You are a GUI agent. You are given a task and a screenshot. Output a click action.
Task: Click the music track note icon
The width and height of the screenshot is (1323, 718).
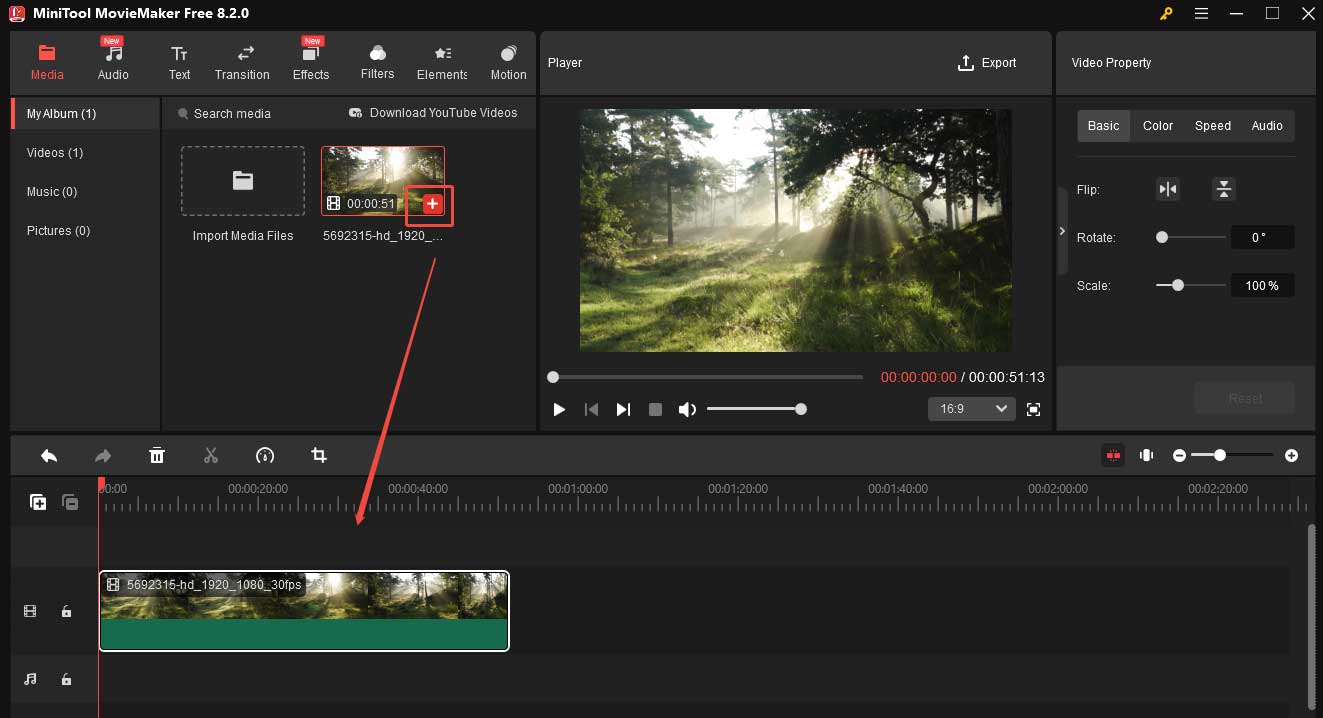pos(30,679)
